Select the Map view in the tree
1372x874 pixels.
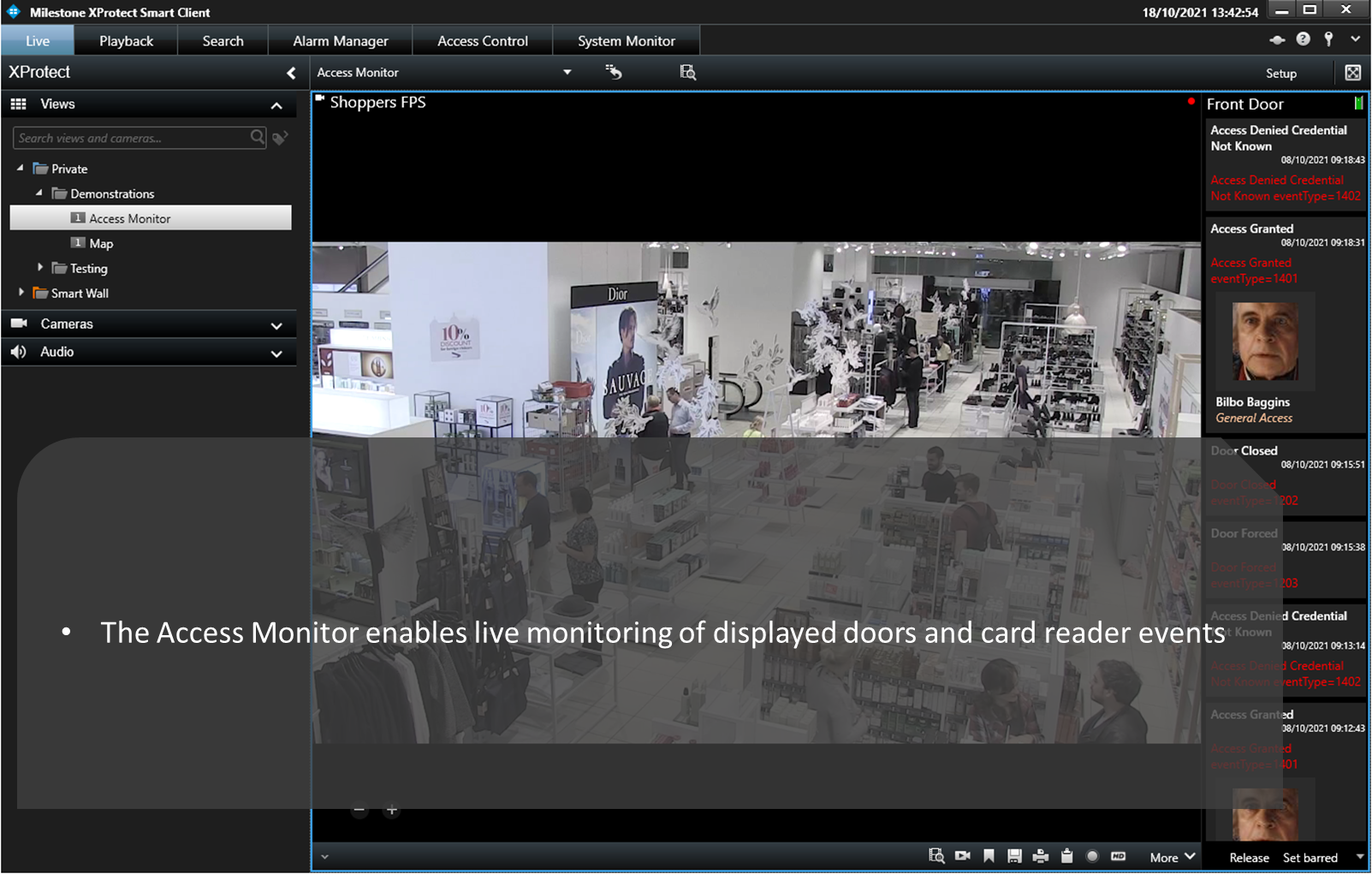click(101, 243)
